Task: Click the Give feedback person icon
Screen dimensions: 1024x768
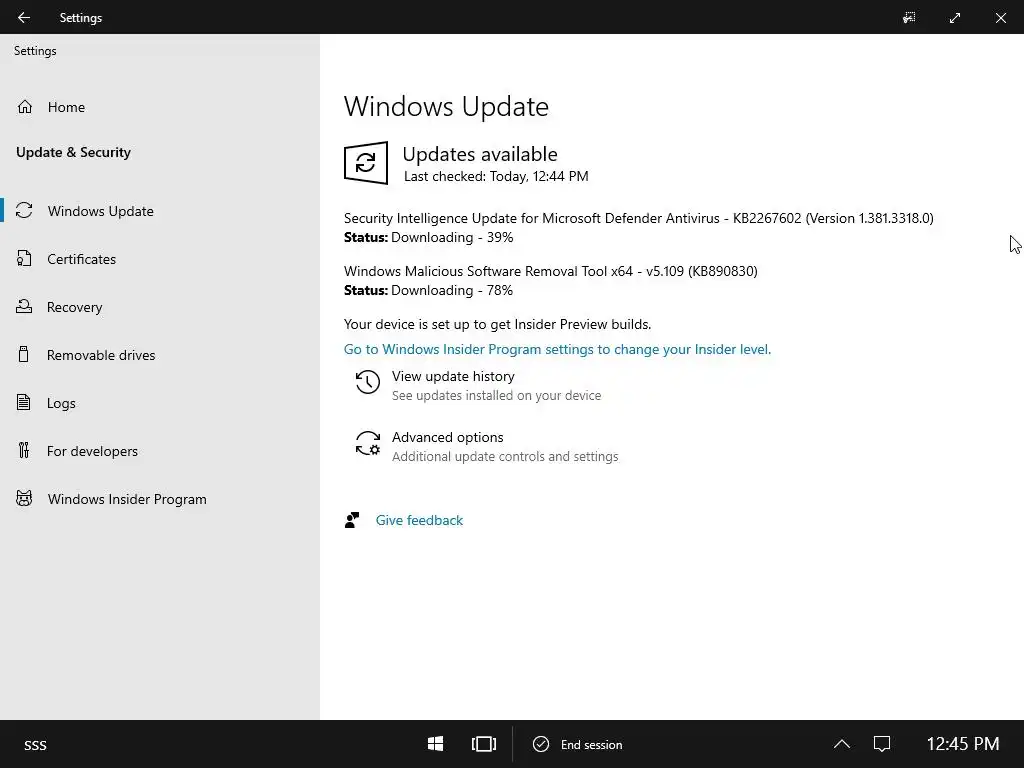Action: coord(352,520)
